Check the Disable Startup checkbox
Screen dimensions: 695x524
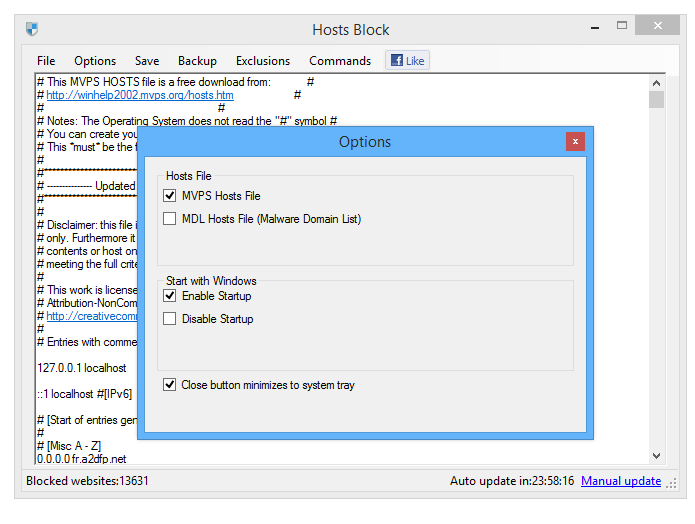(169, 319)
